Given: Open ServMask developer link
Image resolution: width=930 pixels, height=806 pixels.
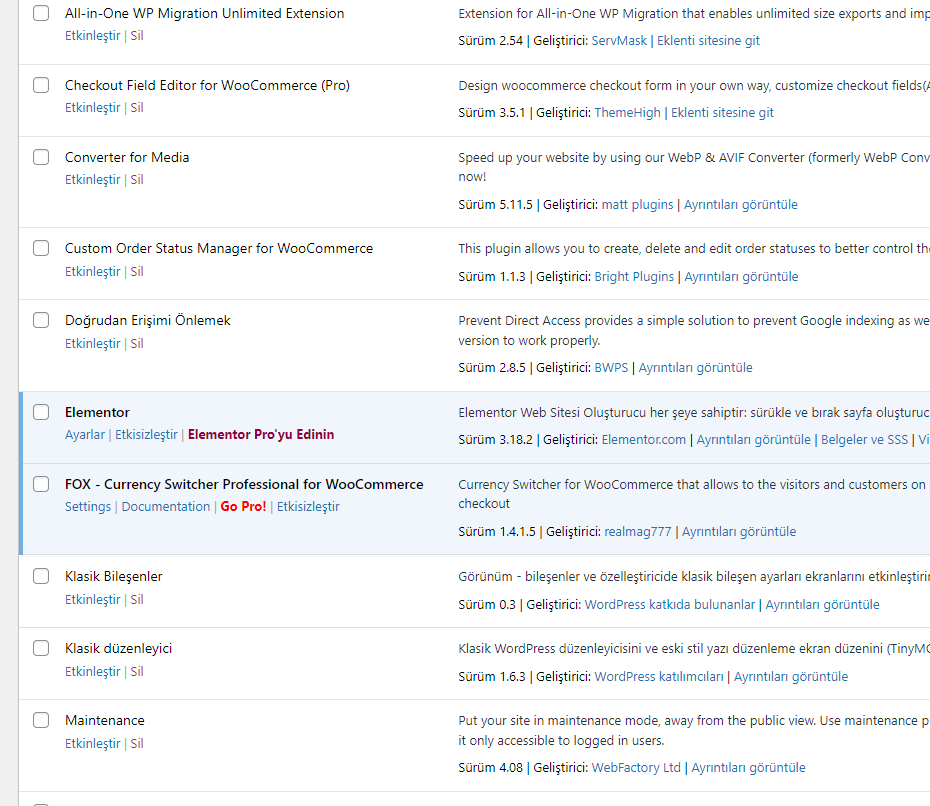Looking at the screenshot, I should click(619, 40).
